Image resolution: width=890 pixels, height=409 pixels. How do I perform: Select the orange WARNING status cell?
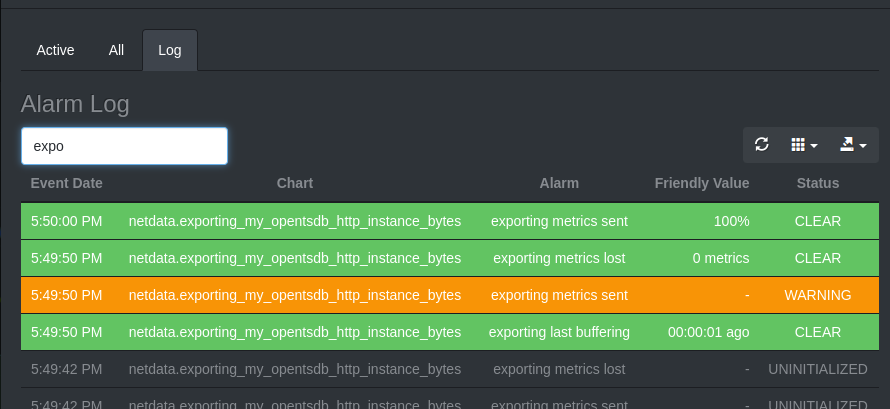[x=818, y=295]
